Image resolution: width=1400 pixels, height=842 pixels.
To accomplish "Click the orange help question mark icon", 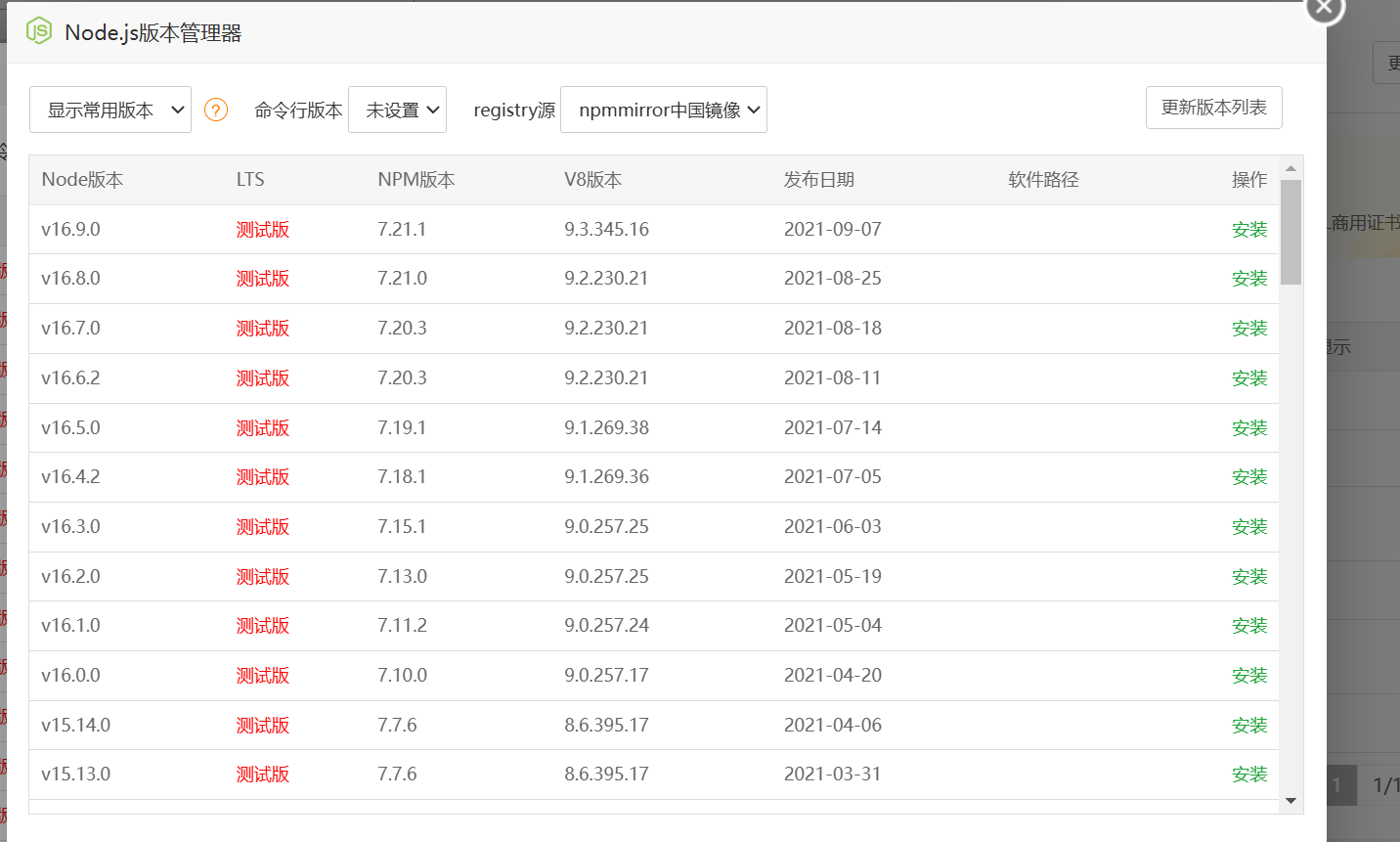I will pyautogui.click(x=216, y=110).
